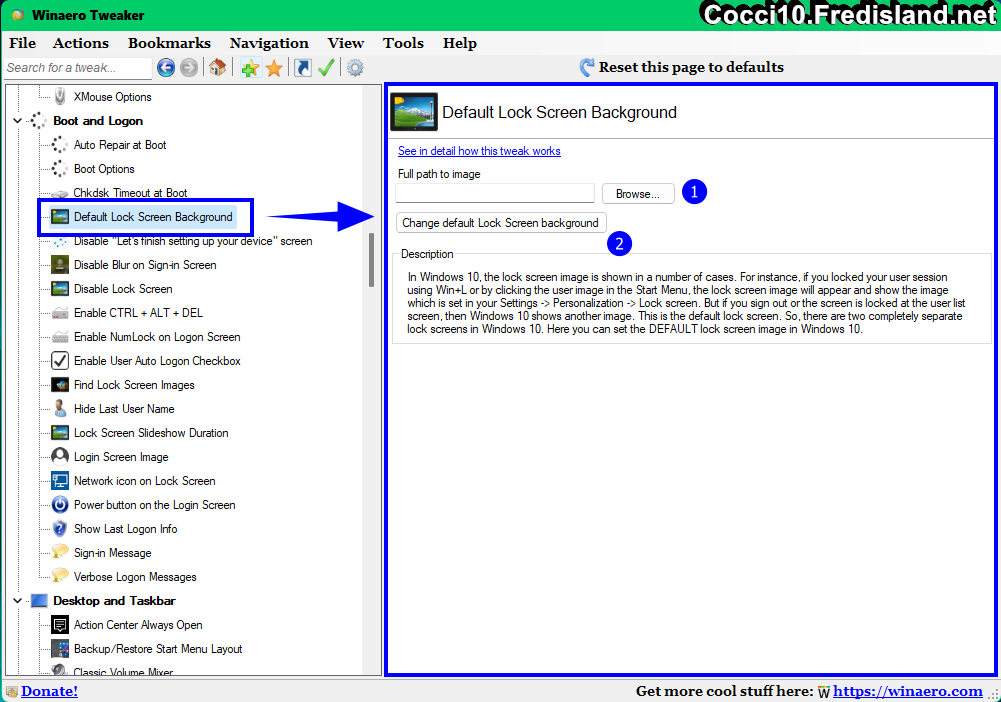The height and width of the screenshot is (702, 1001).
Task: Select the Verbose Logon Messages label
Action: 135,577
